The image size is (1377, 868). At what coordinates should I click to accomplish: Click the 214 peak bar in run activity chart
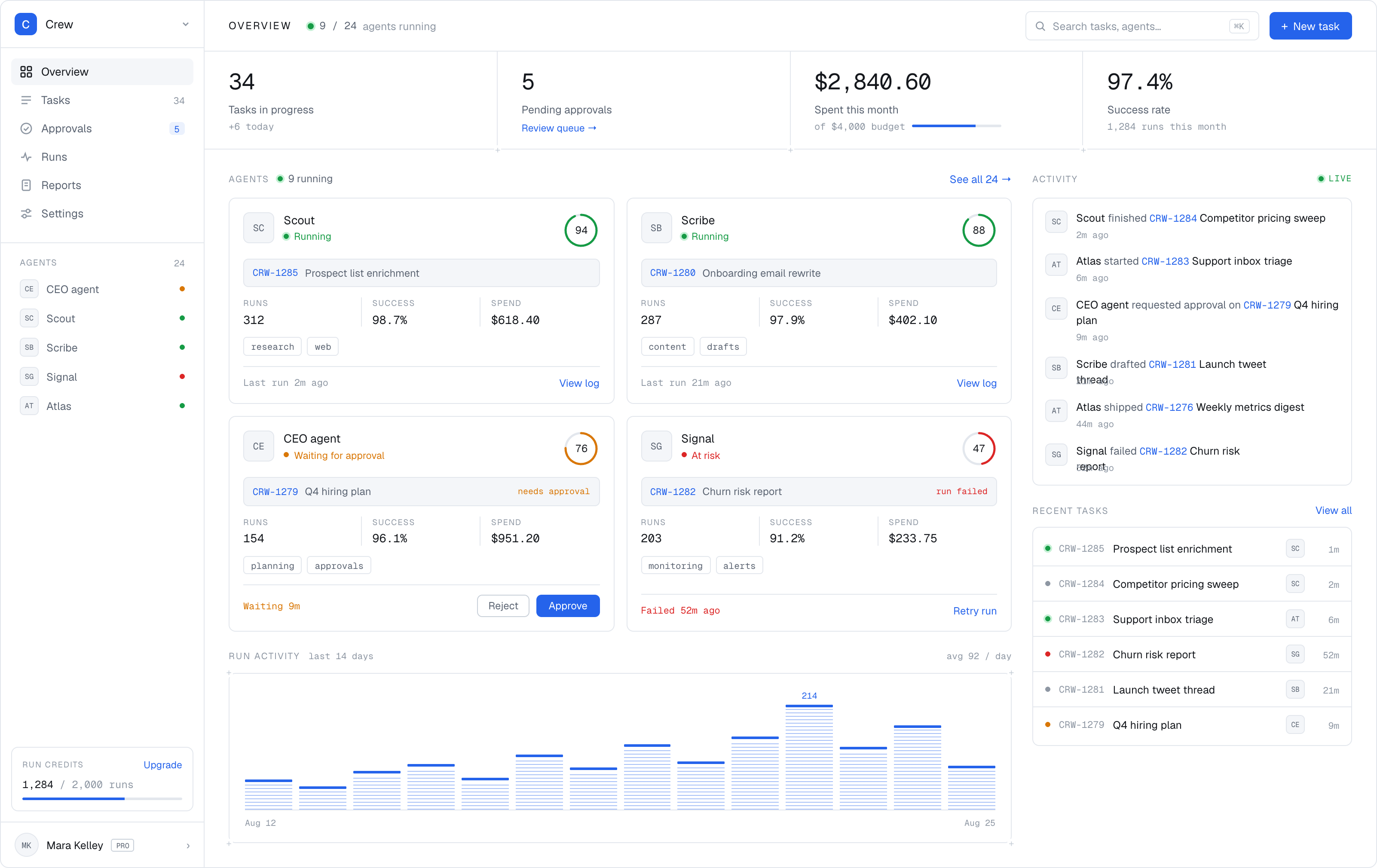pos(808,757)
